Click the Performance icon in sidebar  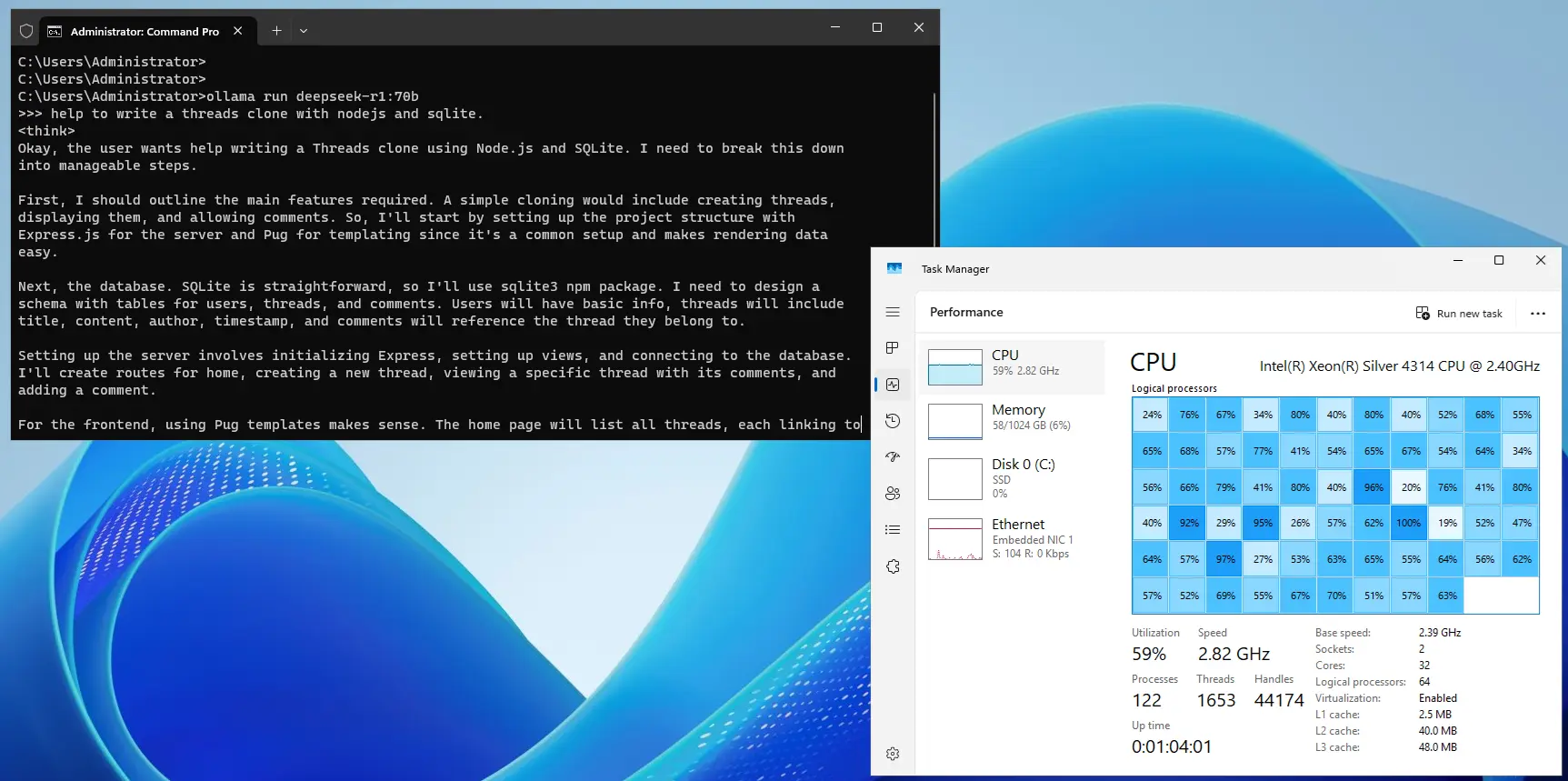click(x=893, y=385)
